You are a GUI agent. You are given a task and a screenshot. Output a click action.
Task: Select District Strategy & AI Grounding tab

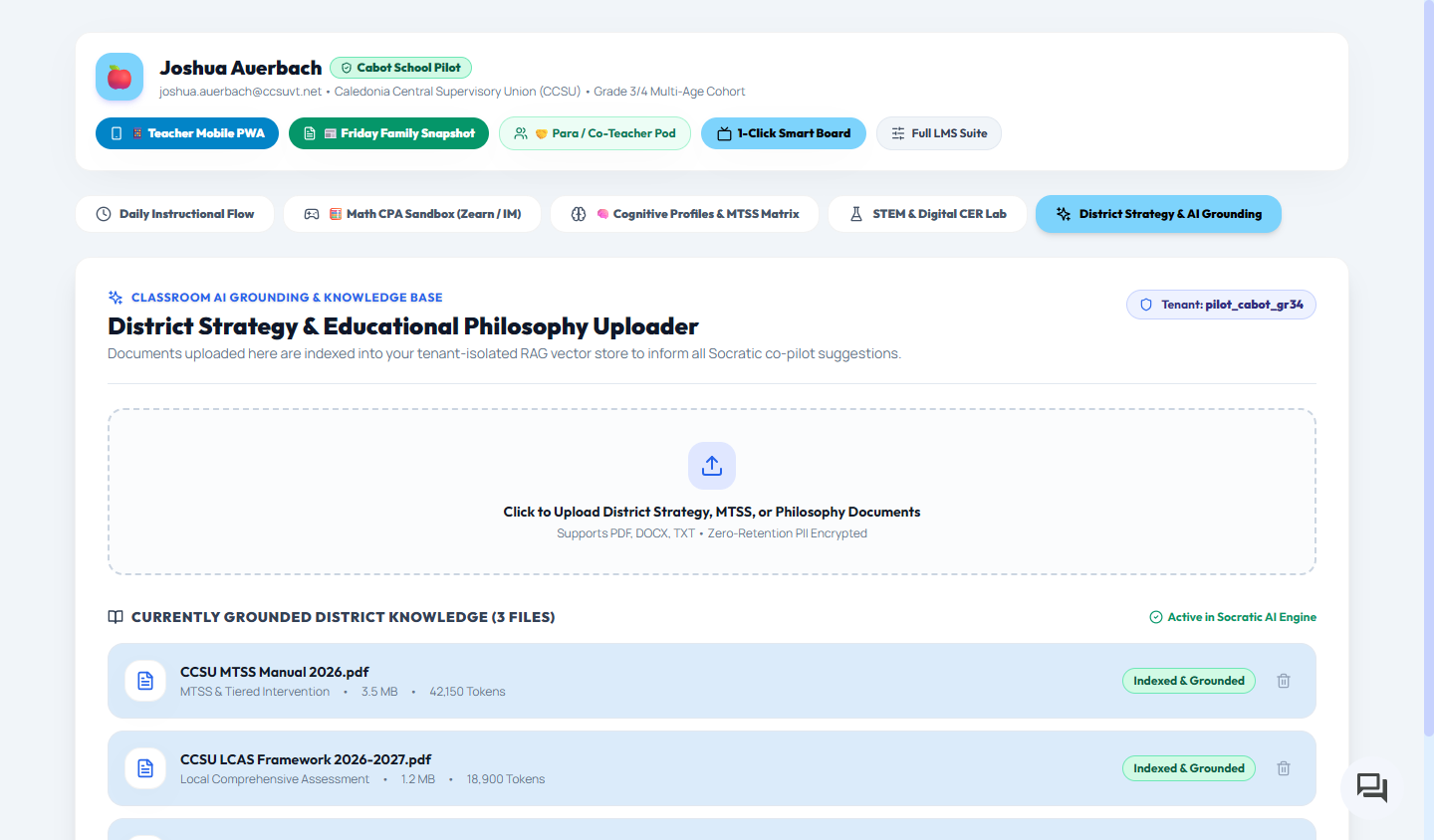pyautogui.click(x=1158, y=214)
